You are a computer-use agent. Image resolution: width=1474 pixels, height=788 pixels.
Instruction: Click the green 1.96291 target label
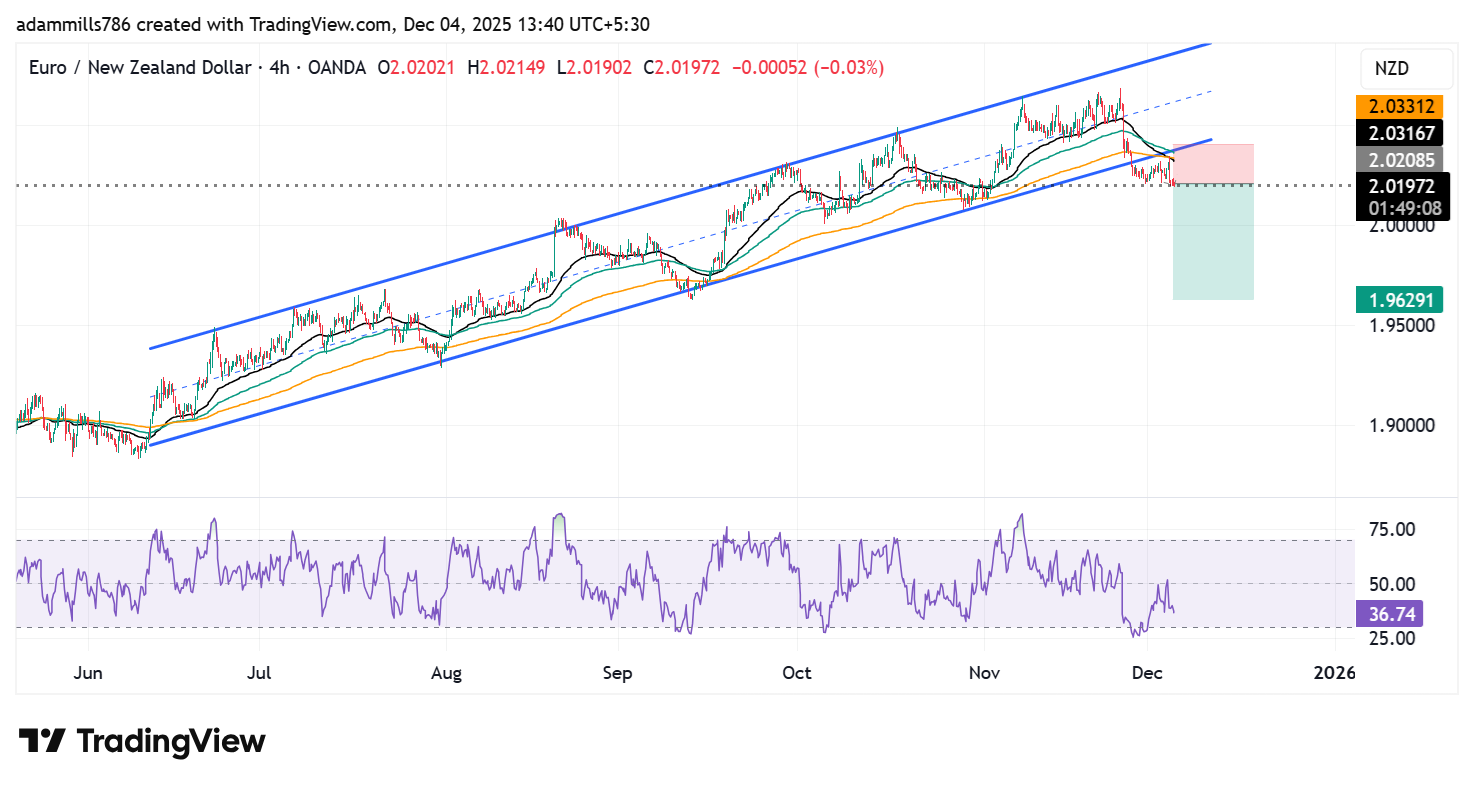click(x=1399, y=299)
